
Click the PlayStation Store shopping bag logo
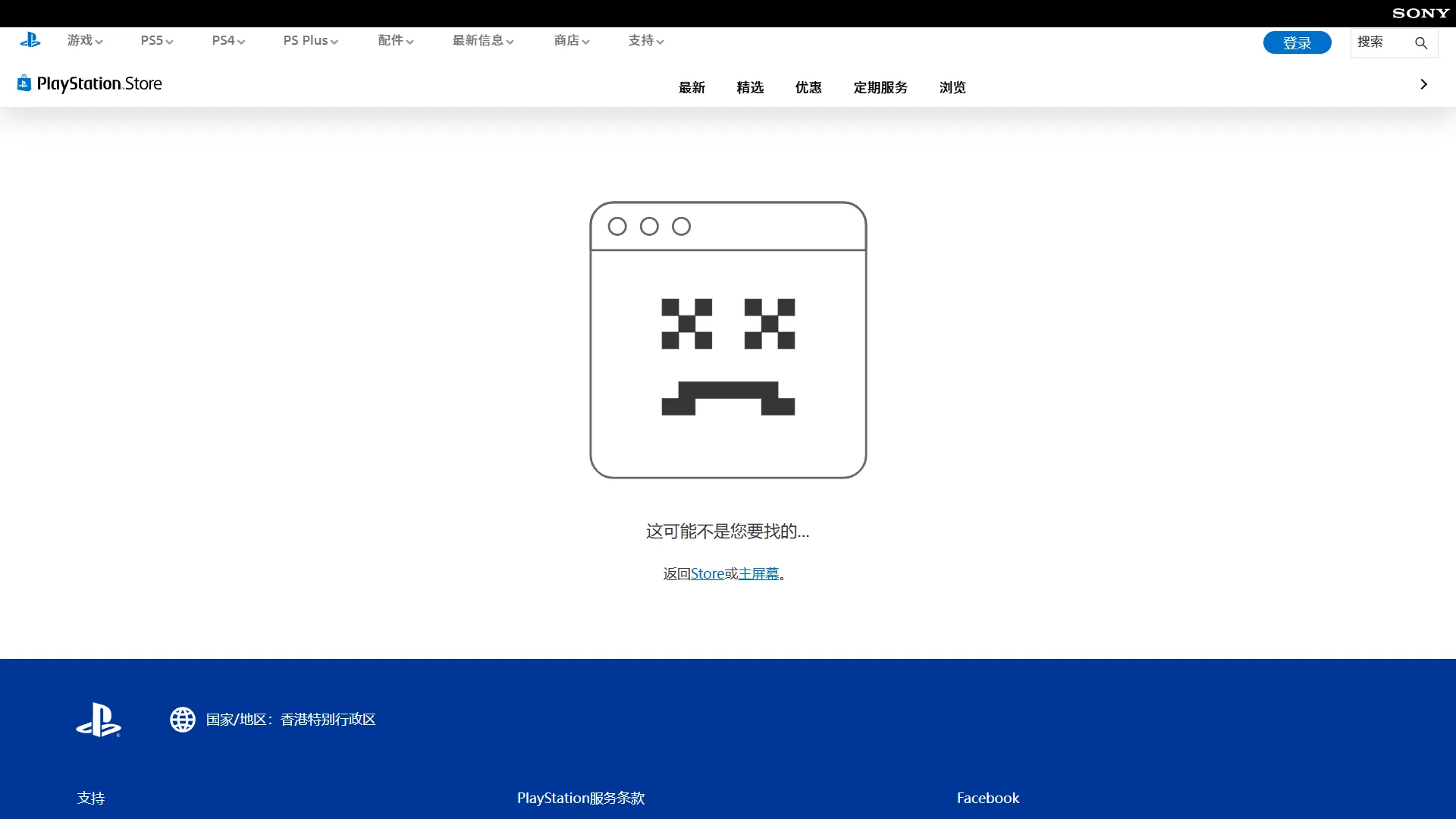coord(24,83)
